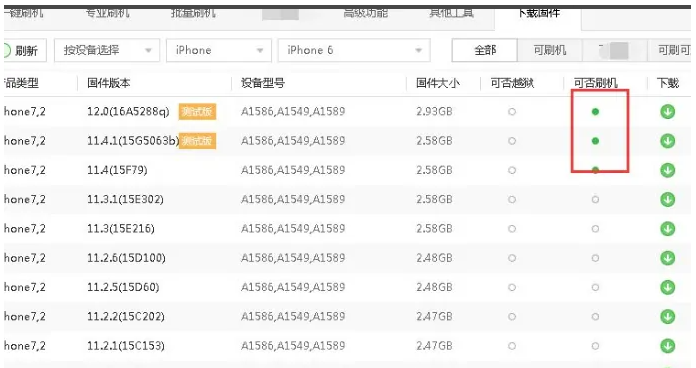Click the 固件版本 column header
The width and height of the screenshot is (696, 368).
[x=108, y=83]
